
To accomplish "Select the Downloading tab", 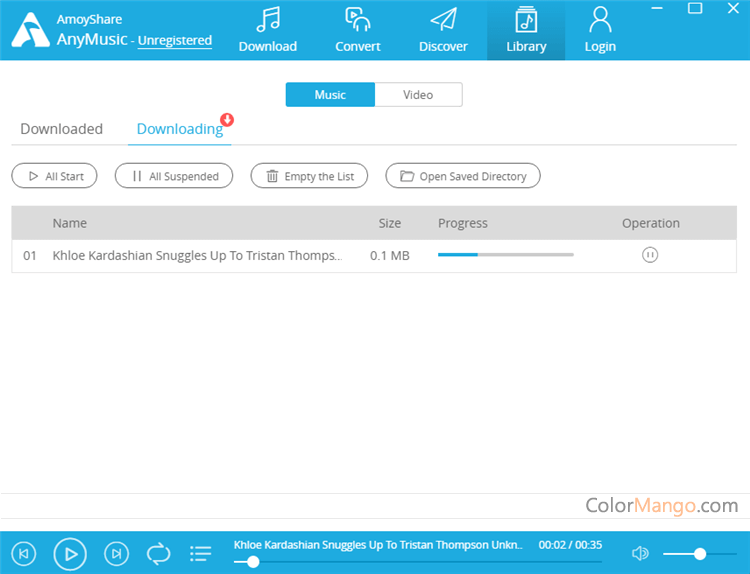I will click(179, 129).
